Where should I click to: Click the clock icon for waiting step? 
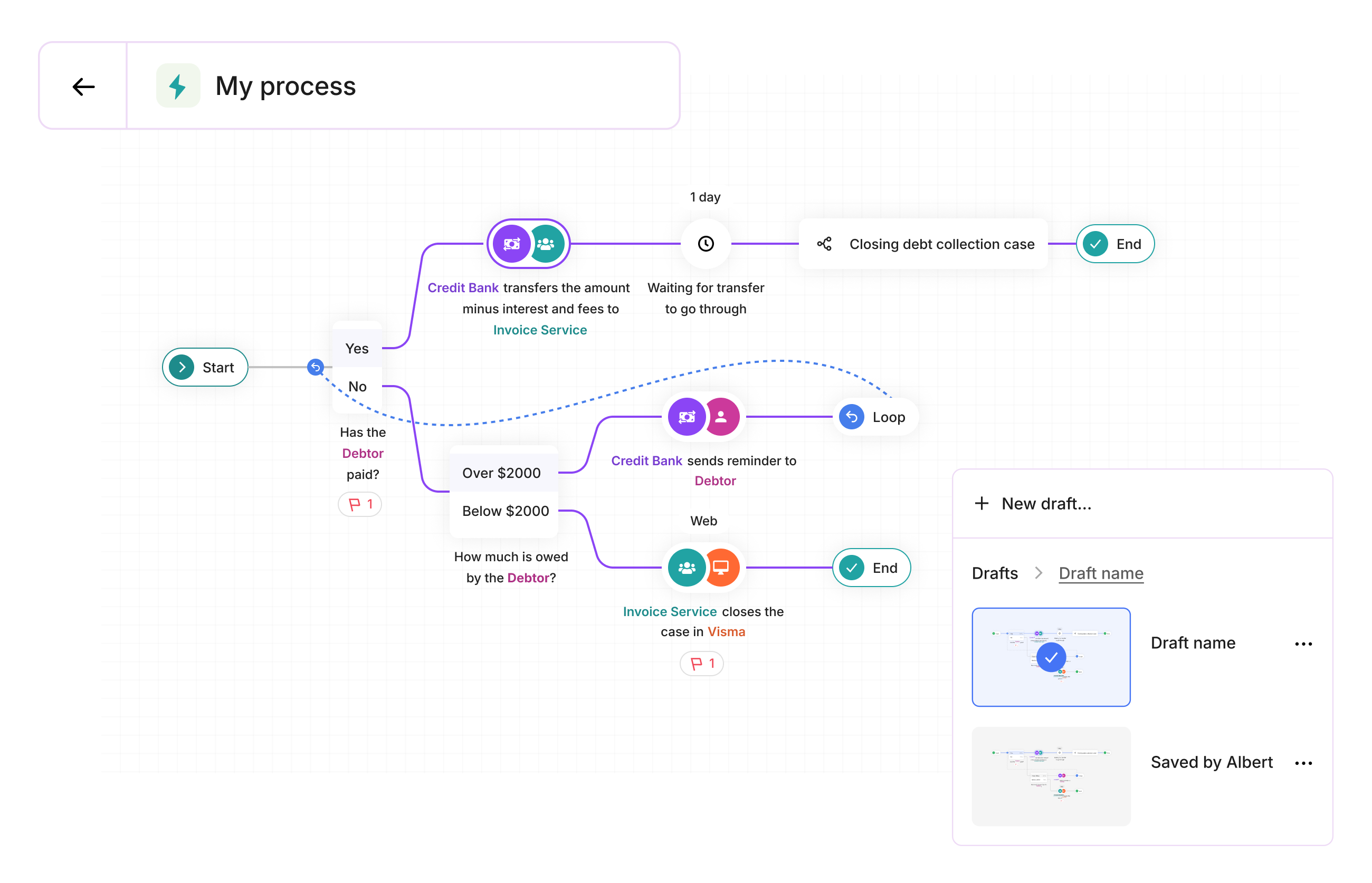click(x=706, y=244)
